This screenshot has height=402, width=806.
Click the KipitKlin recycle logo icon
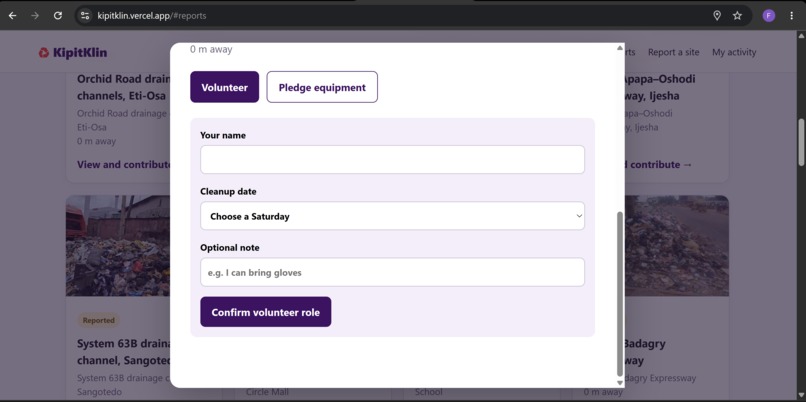pos(43,52)
